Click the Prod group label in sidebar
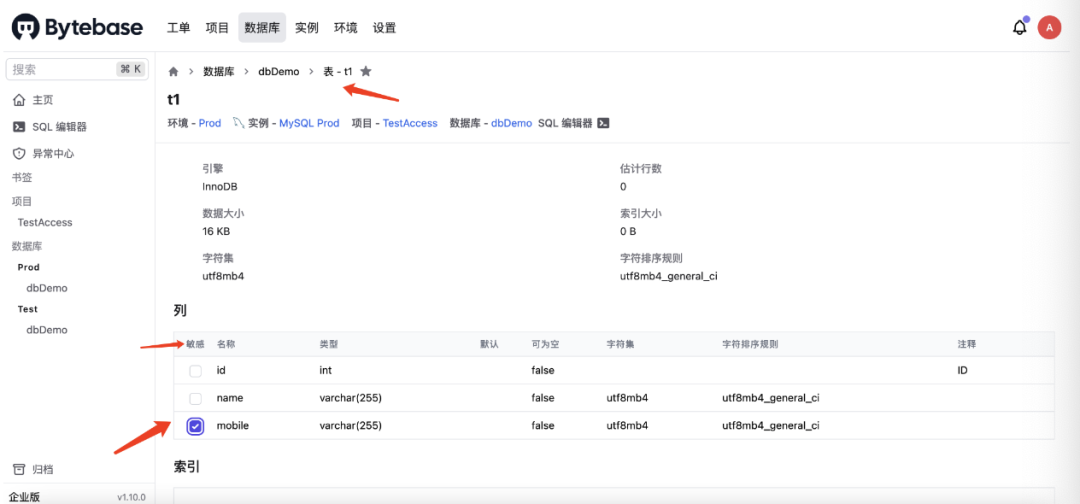 28,267
